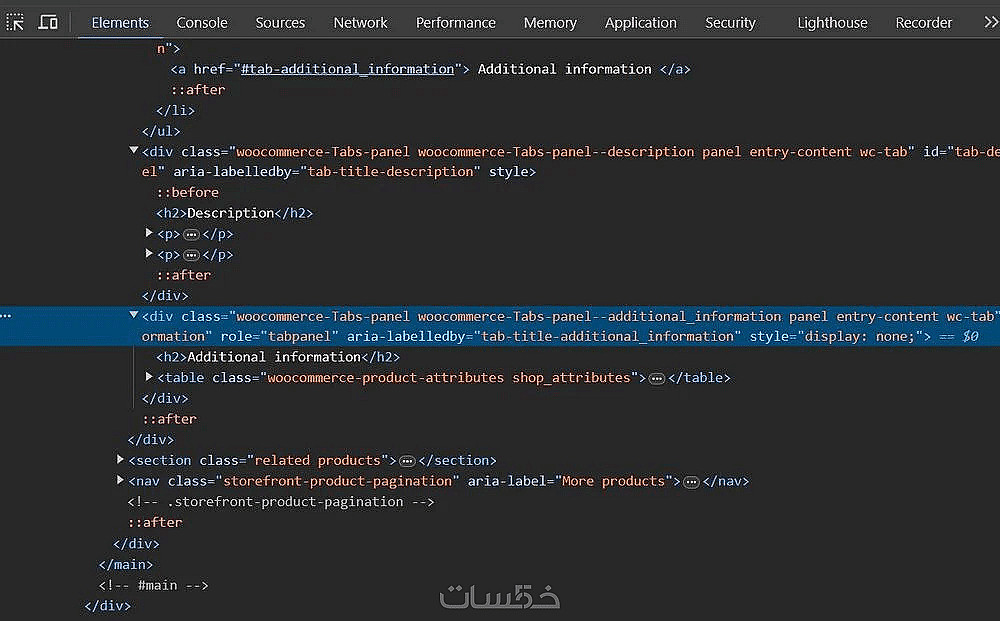The width and height of the screenshot is (1000, 621).
Task: Expand the storefront-product-pagination nav node
Action: pos(119,480)
